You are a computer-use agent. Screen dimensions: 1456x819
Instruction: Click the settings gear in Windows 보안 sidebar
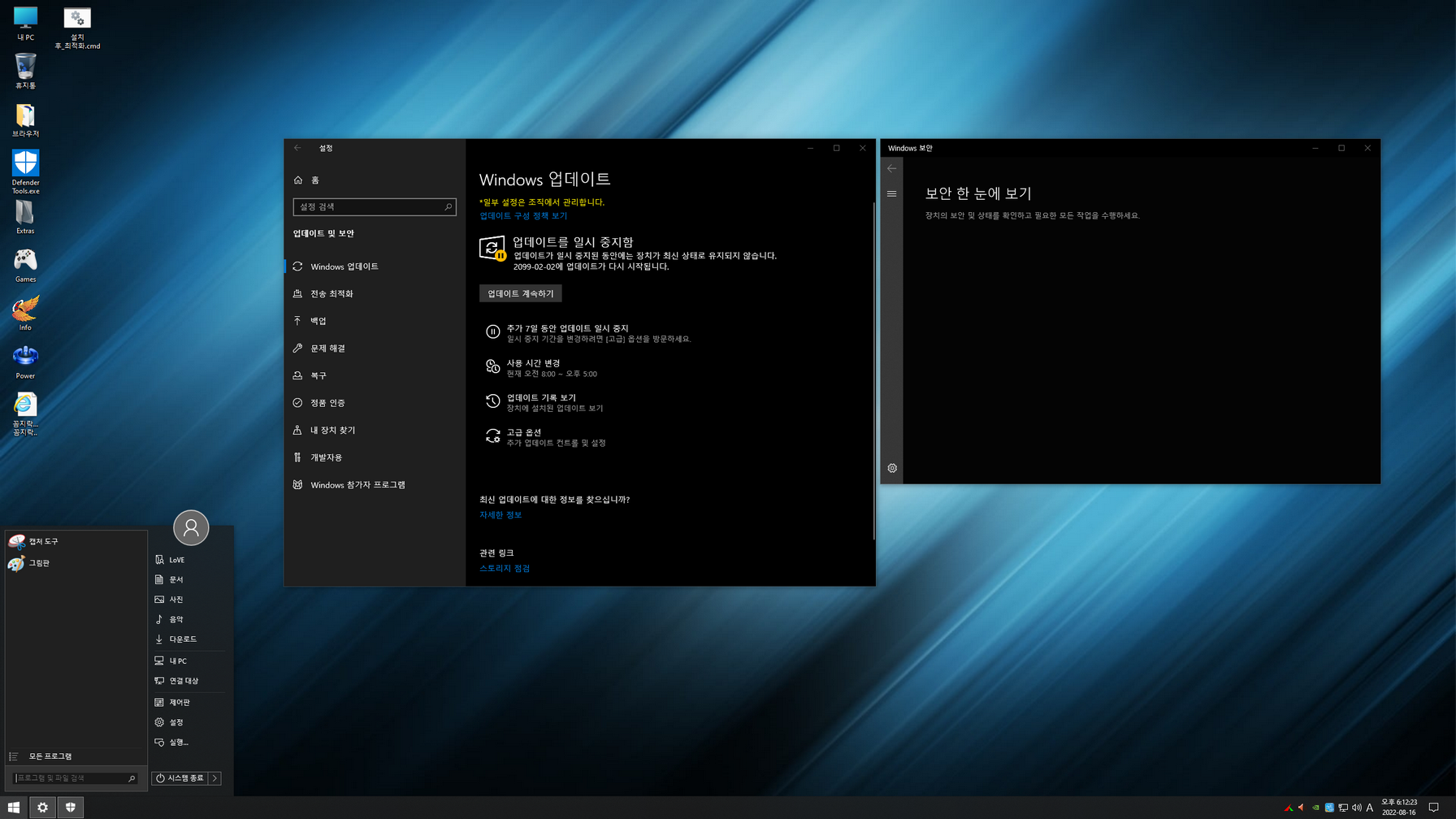click(892, 468)
